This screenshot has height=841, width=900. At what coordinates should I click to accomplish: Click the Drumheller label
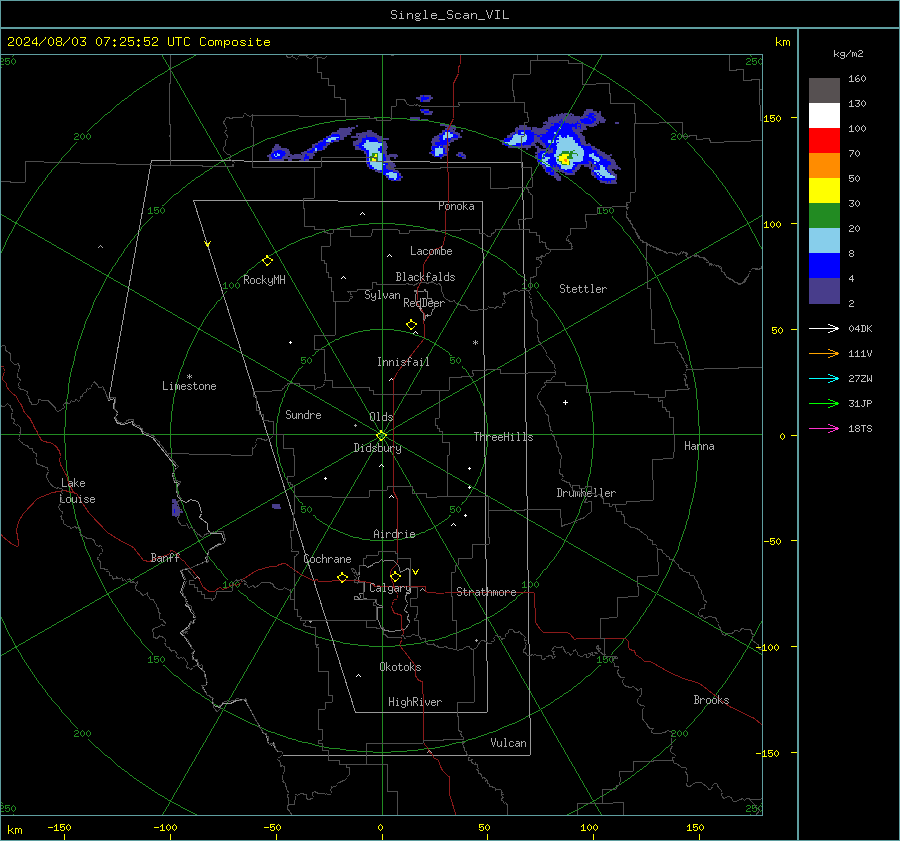(586, 493)
